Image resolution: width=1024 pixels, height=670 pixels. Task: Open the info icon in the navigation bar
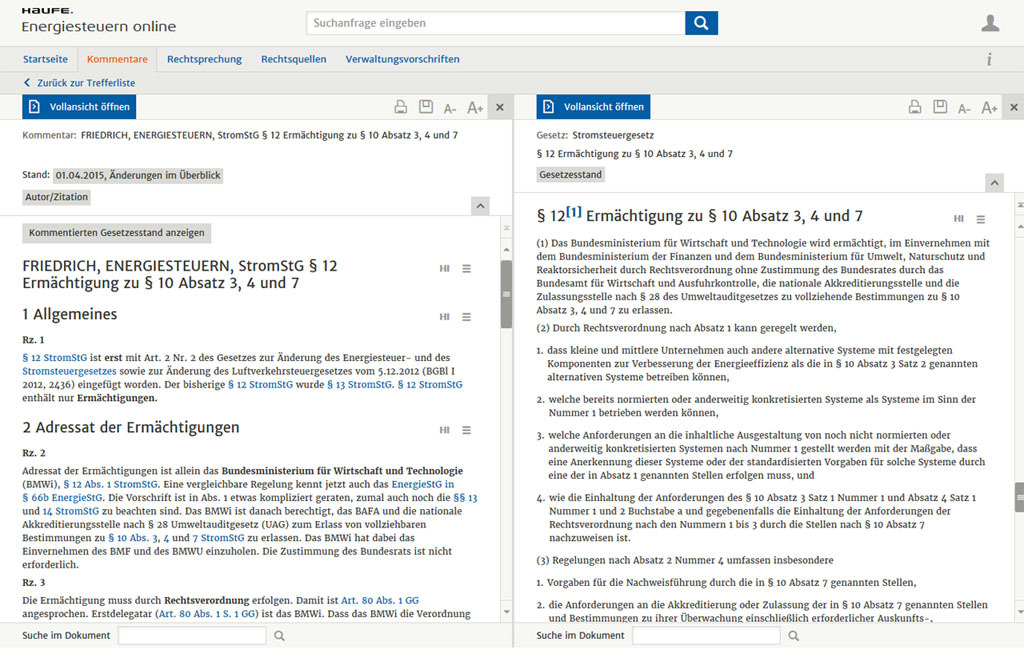(989, 59)
